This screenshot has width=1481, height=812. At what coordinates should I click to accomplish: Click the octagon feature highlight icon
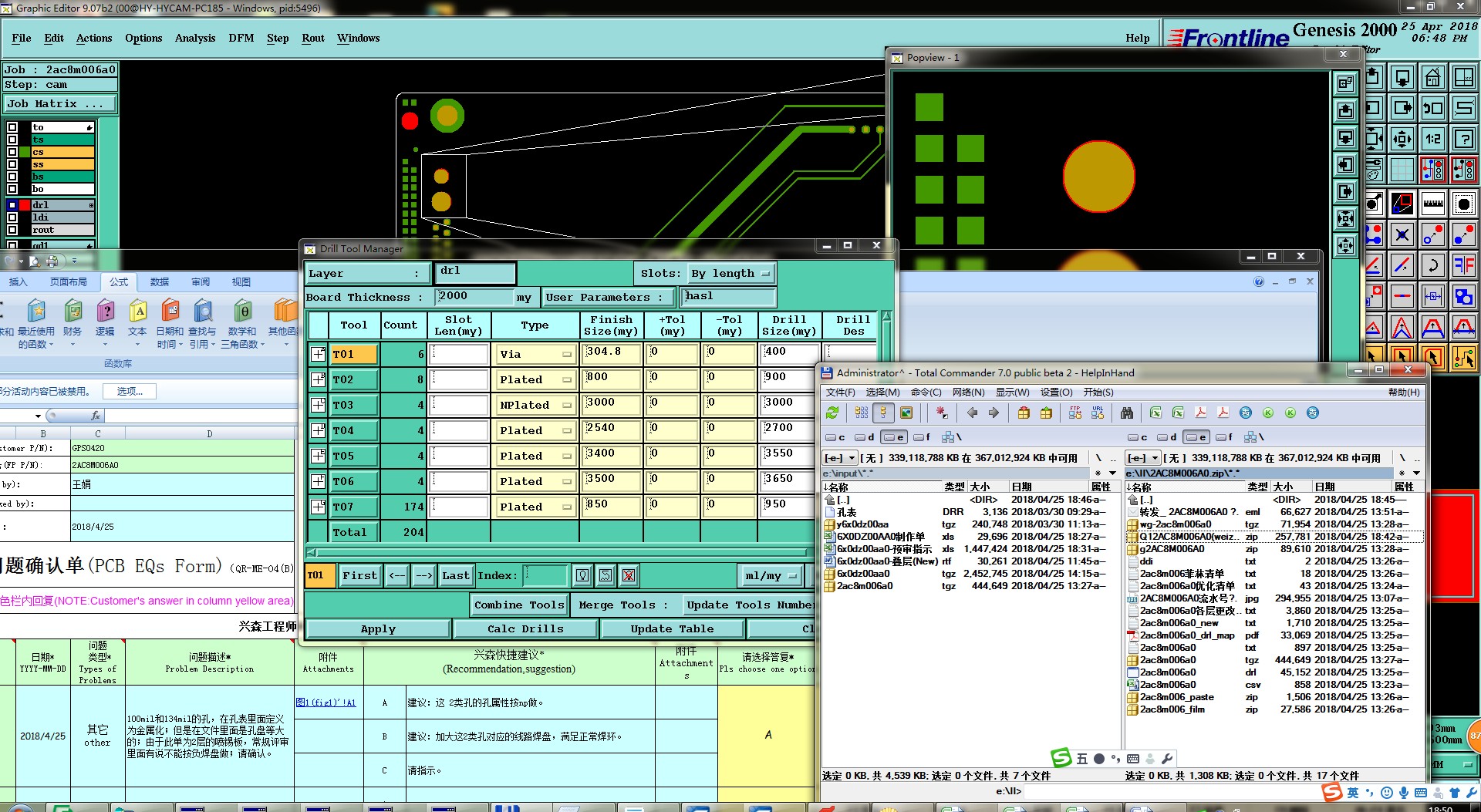[x=1463, y=204]
